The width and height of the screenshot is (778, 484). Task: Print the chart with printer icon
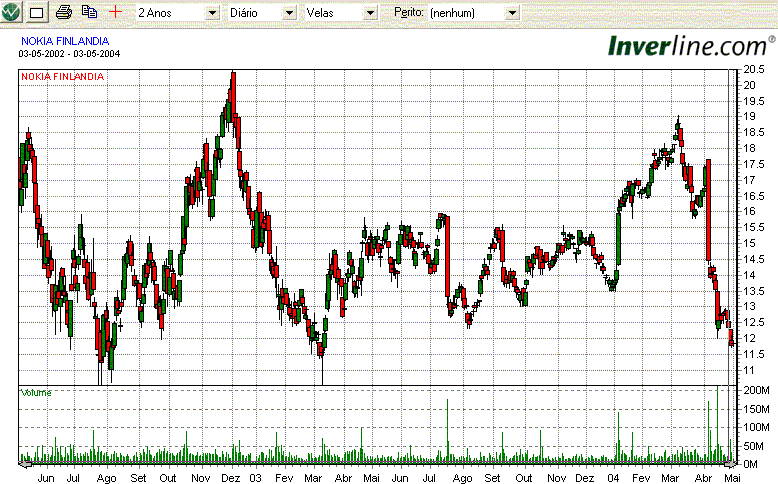pos(64,12)
